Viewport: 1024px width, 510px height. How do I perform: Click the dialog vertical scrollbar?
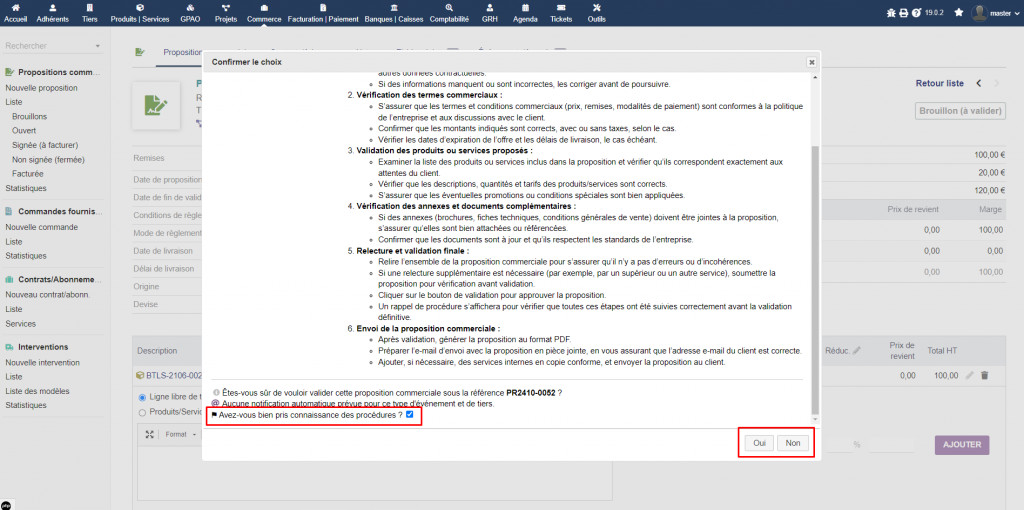click(814, 279)
